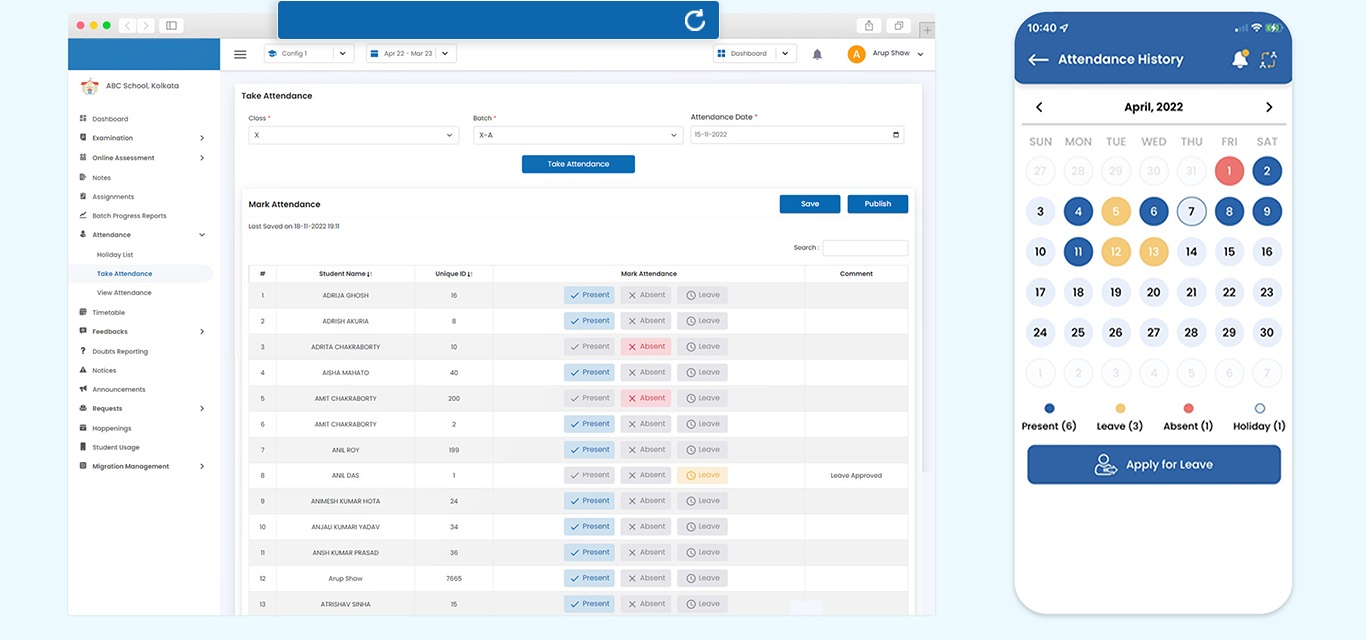Click the hamburger menu icon
This screenshot has height=640, width=1366.
tap(240, 54)
